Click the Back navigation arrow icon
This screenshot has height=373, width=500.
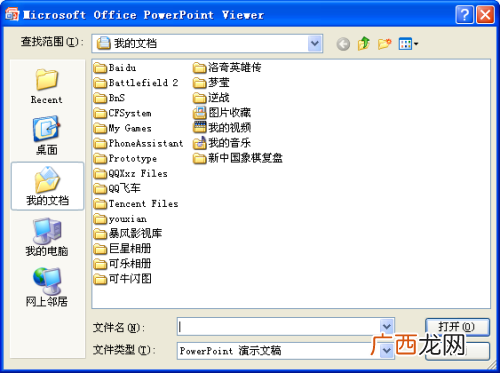point(343,44)
